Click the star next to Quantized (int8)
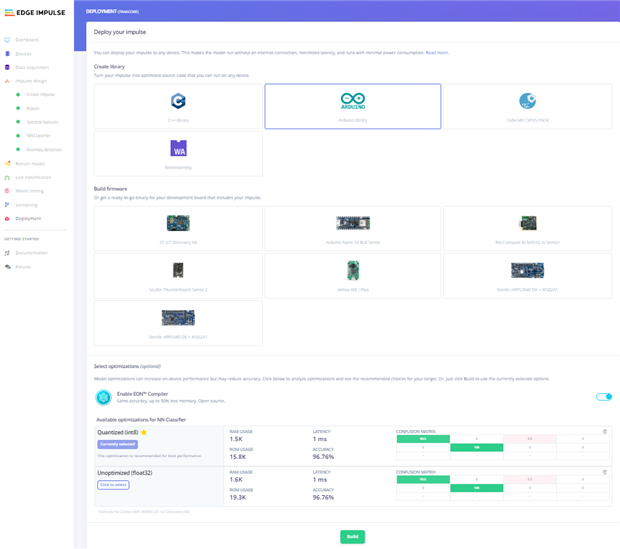 point(144,433)
